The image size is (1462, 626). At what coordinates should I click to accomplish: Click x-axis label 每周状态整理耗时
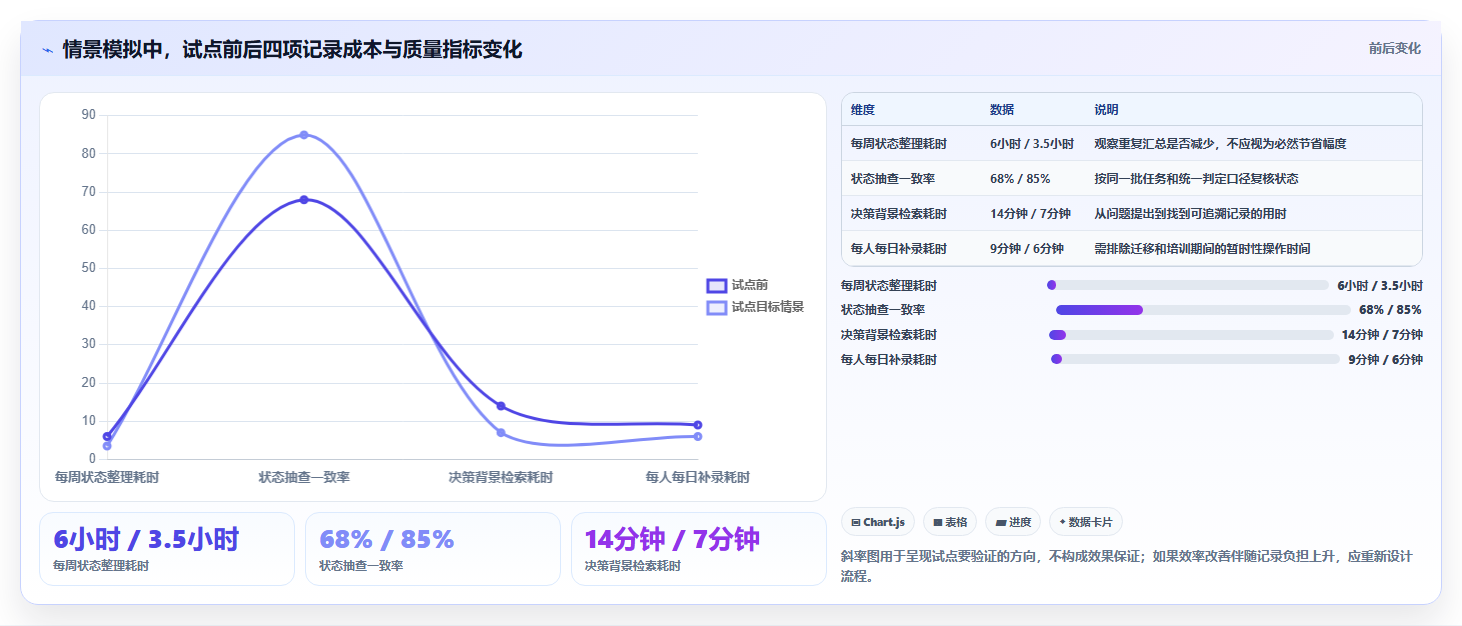[107, 477]
